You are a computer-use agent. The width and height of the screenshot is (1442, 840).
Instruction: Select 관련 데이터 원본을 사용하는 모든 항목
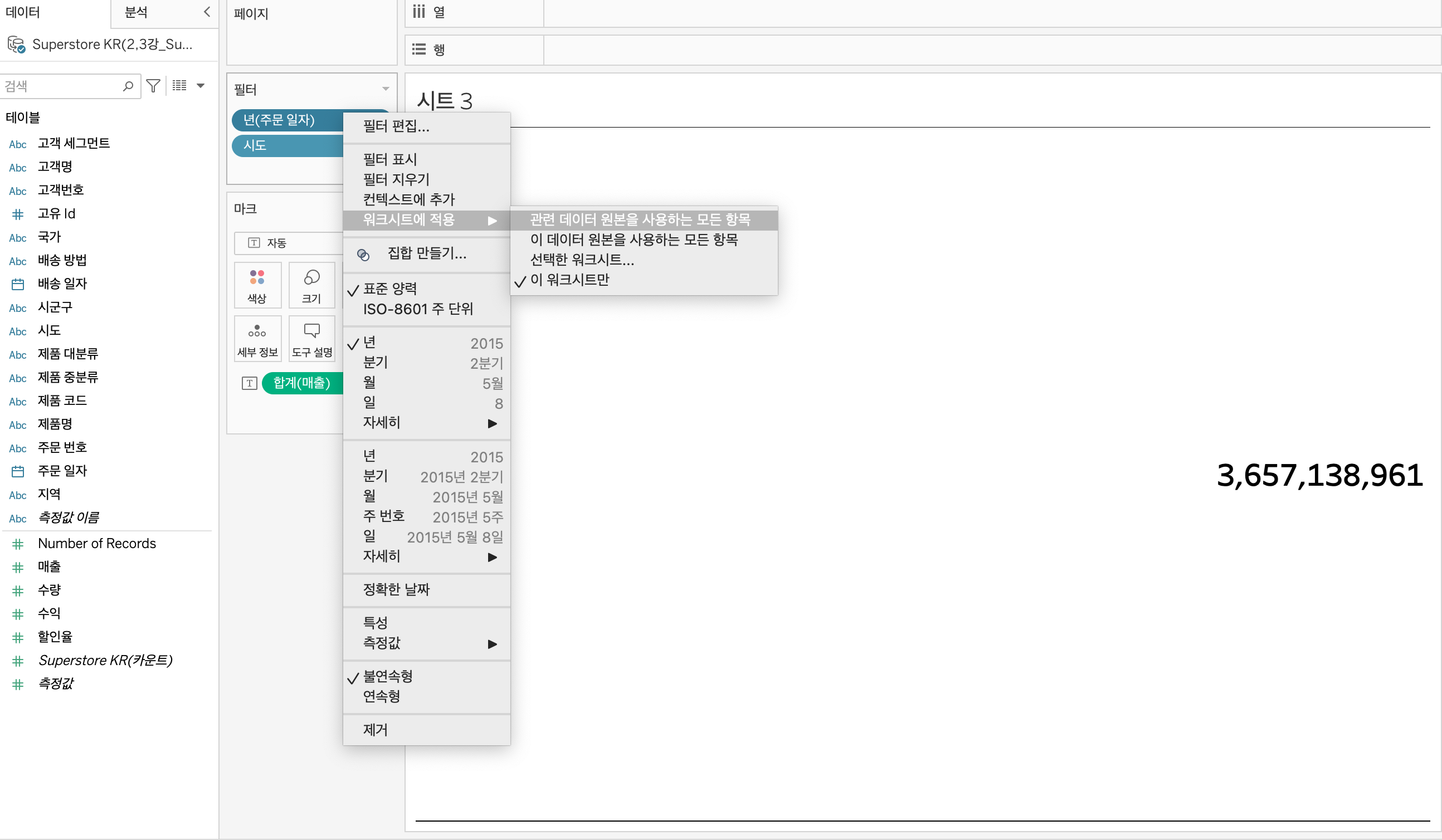click(x=640, y=219)
